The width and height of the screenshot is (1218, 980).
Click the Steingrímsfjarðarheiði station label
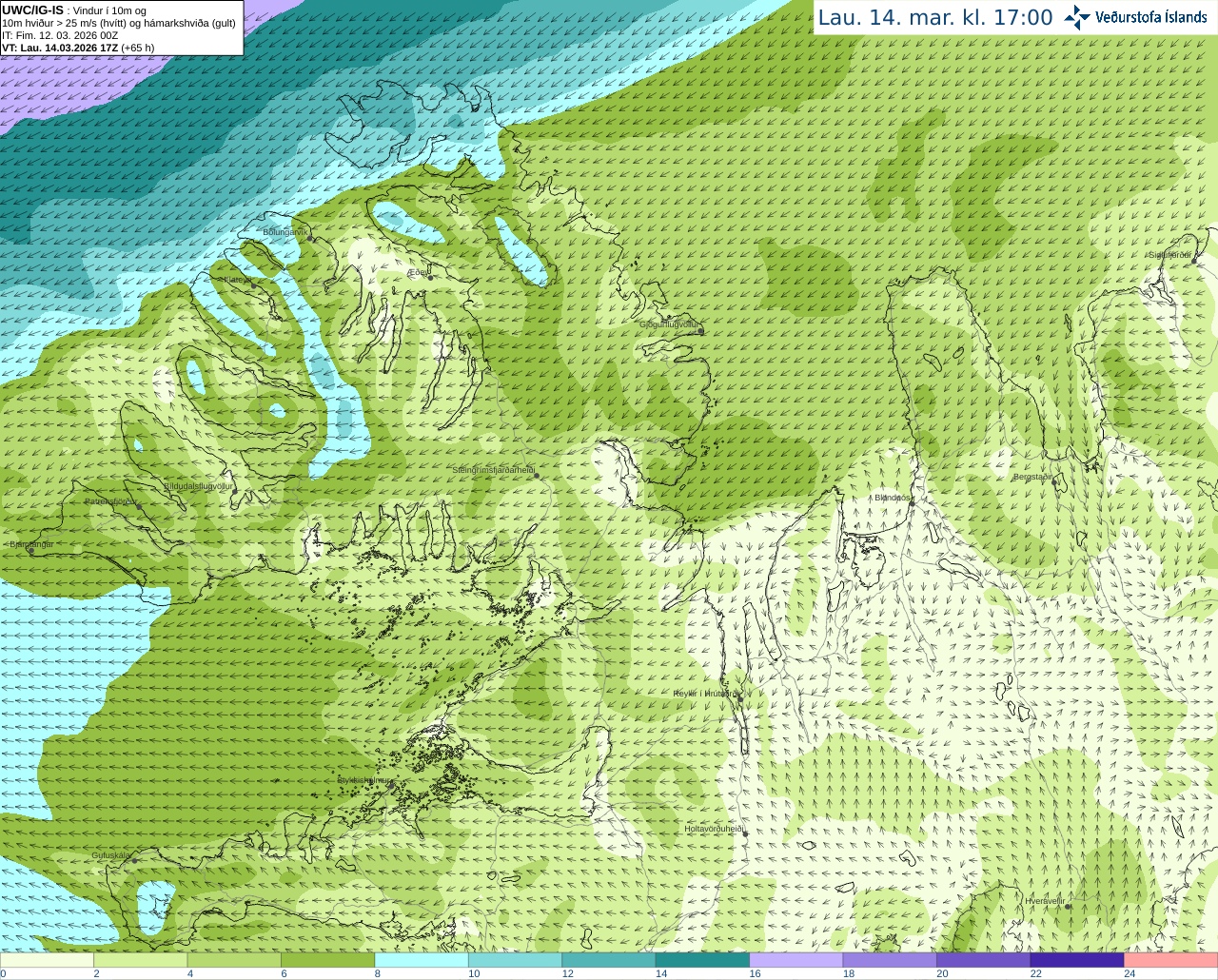[492, 470]
